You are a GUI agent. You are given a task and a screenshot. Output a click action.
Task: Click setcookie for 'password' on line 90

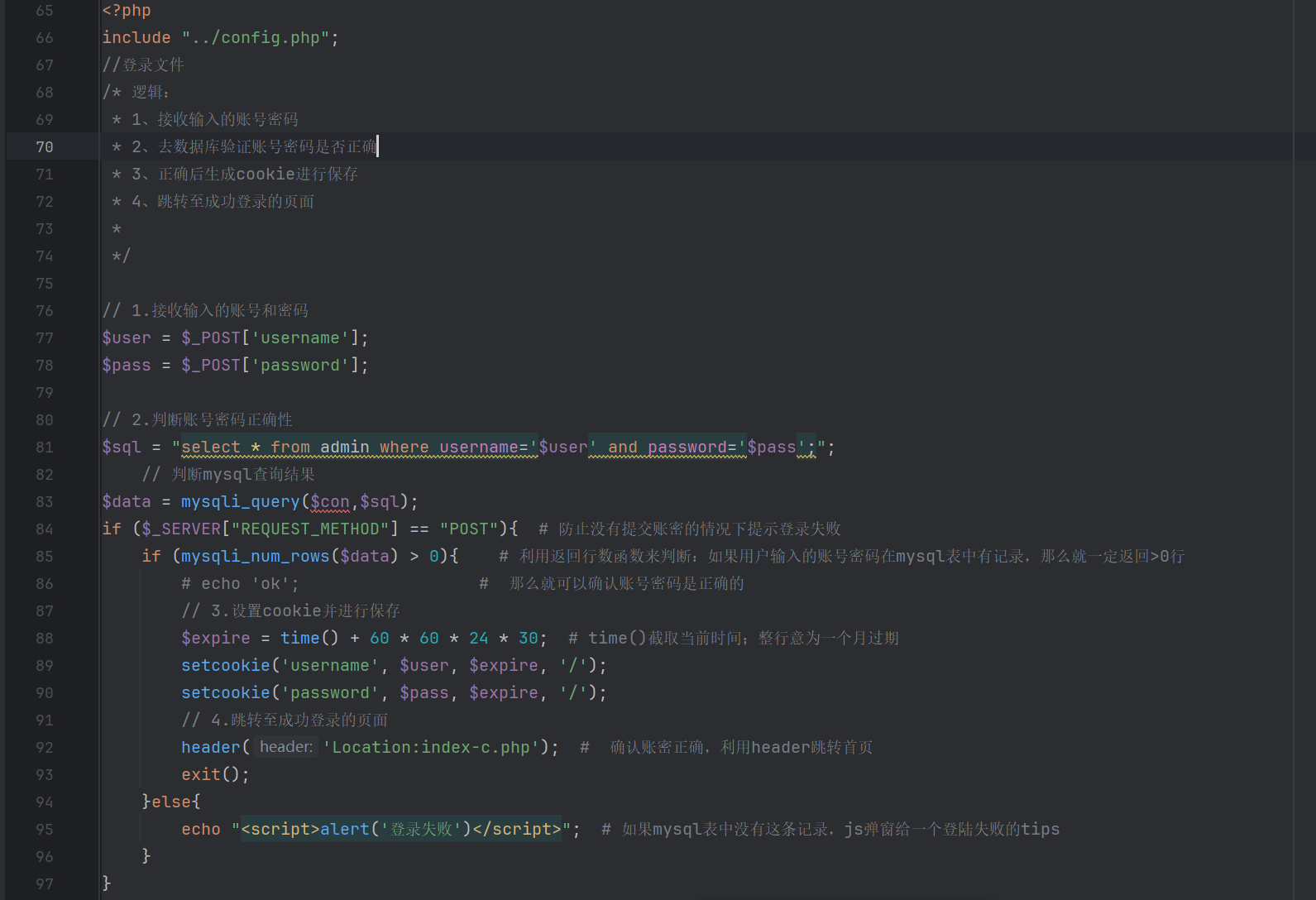tap(226, 692)
